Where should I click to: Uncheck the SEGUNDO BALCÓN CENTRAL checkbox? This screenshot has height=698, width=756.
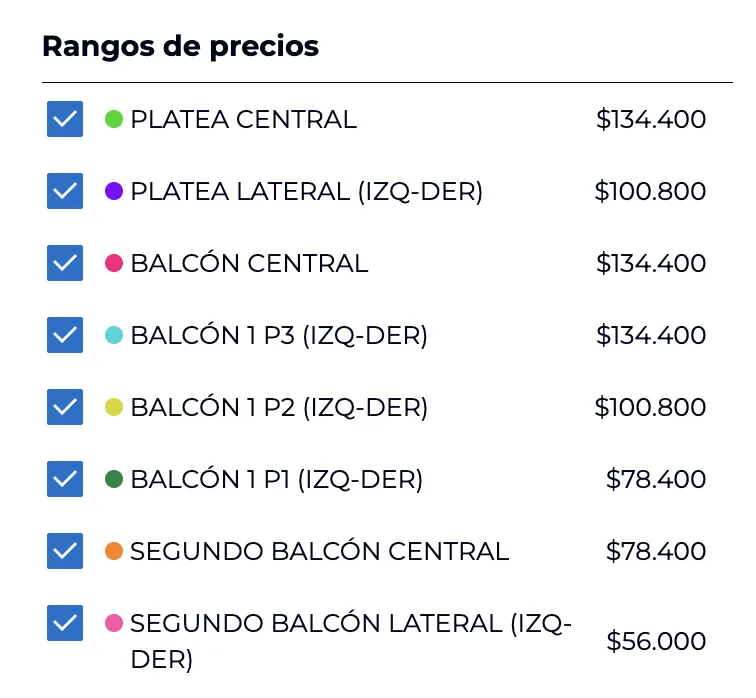(65, 551)
